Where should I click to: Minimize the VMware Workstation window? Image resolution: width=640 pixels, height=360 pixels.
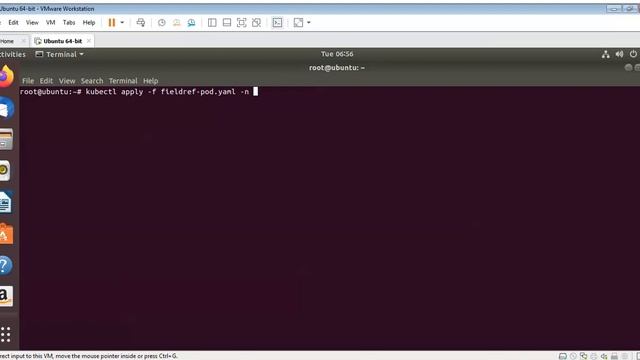click(x=614, y=9)
